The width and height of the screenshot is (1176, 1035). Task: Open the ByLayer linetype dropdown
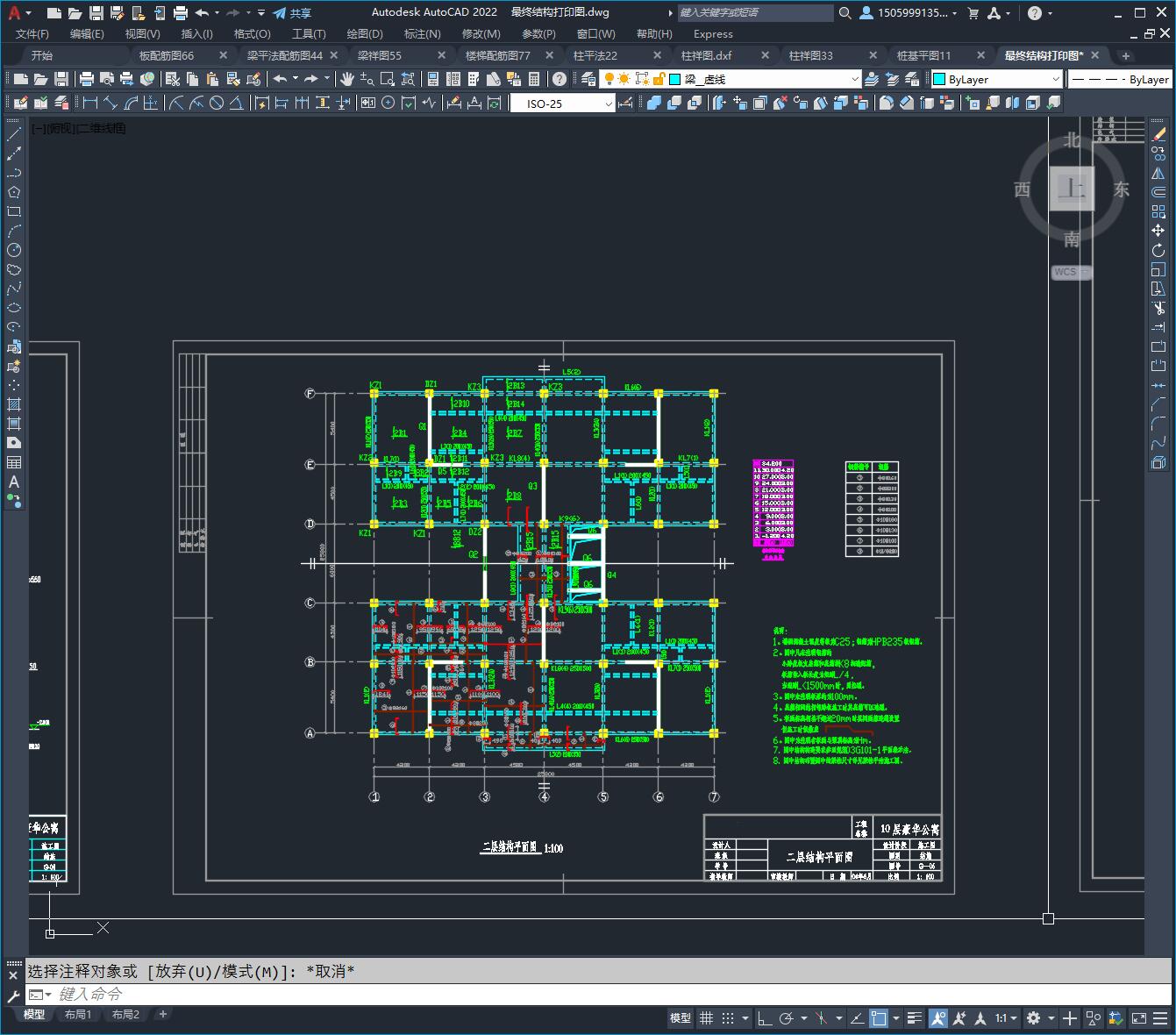tap(1120, 79)
